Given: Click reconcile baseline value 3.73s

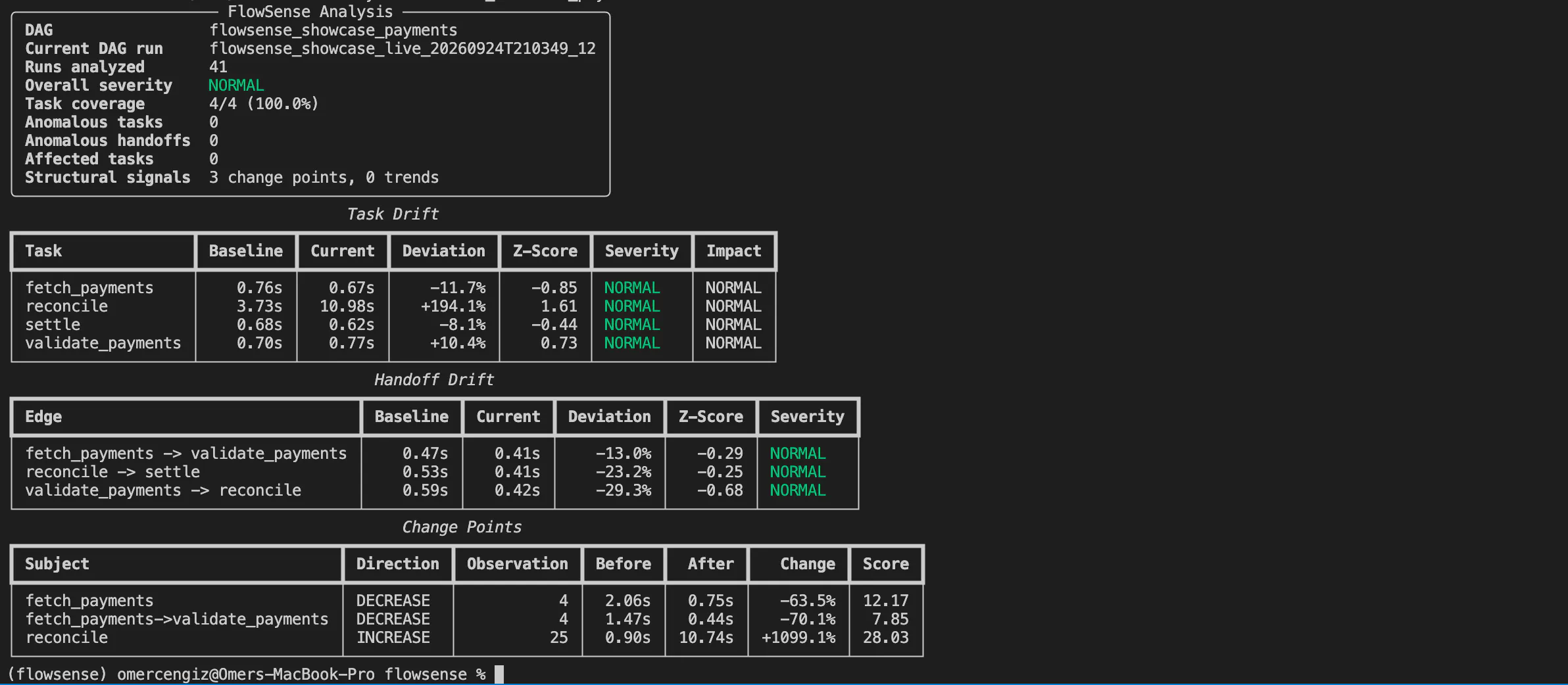Looking at the screenshot, I should (x=259, y=306).
